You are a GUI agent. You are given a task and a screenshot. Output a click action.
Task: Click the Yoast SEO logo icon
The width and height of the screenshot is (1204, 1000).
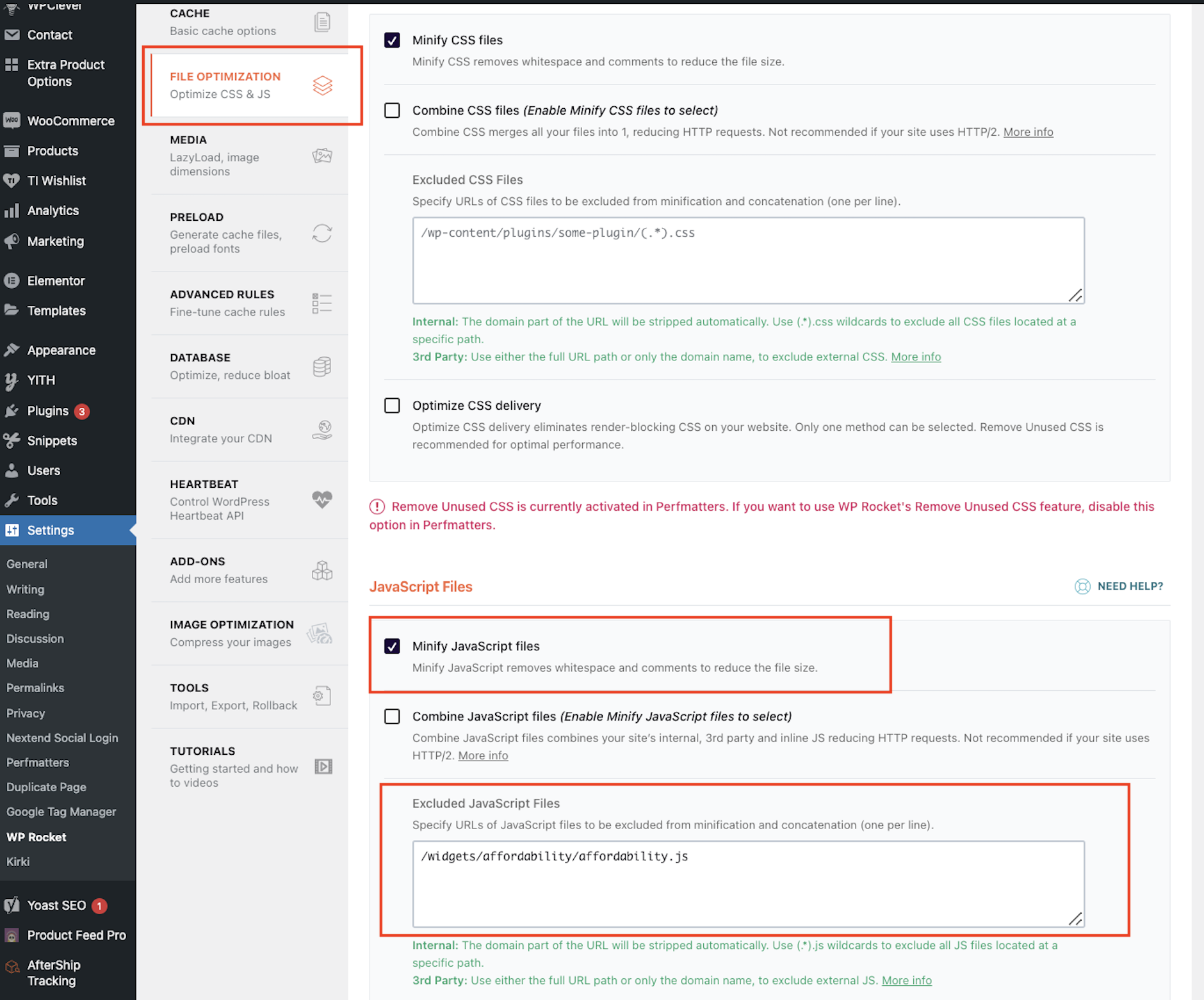[12, 905]
